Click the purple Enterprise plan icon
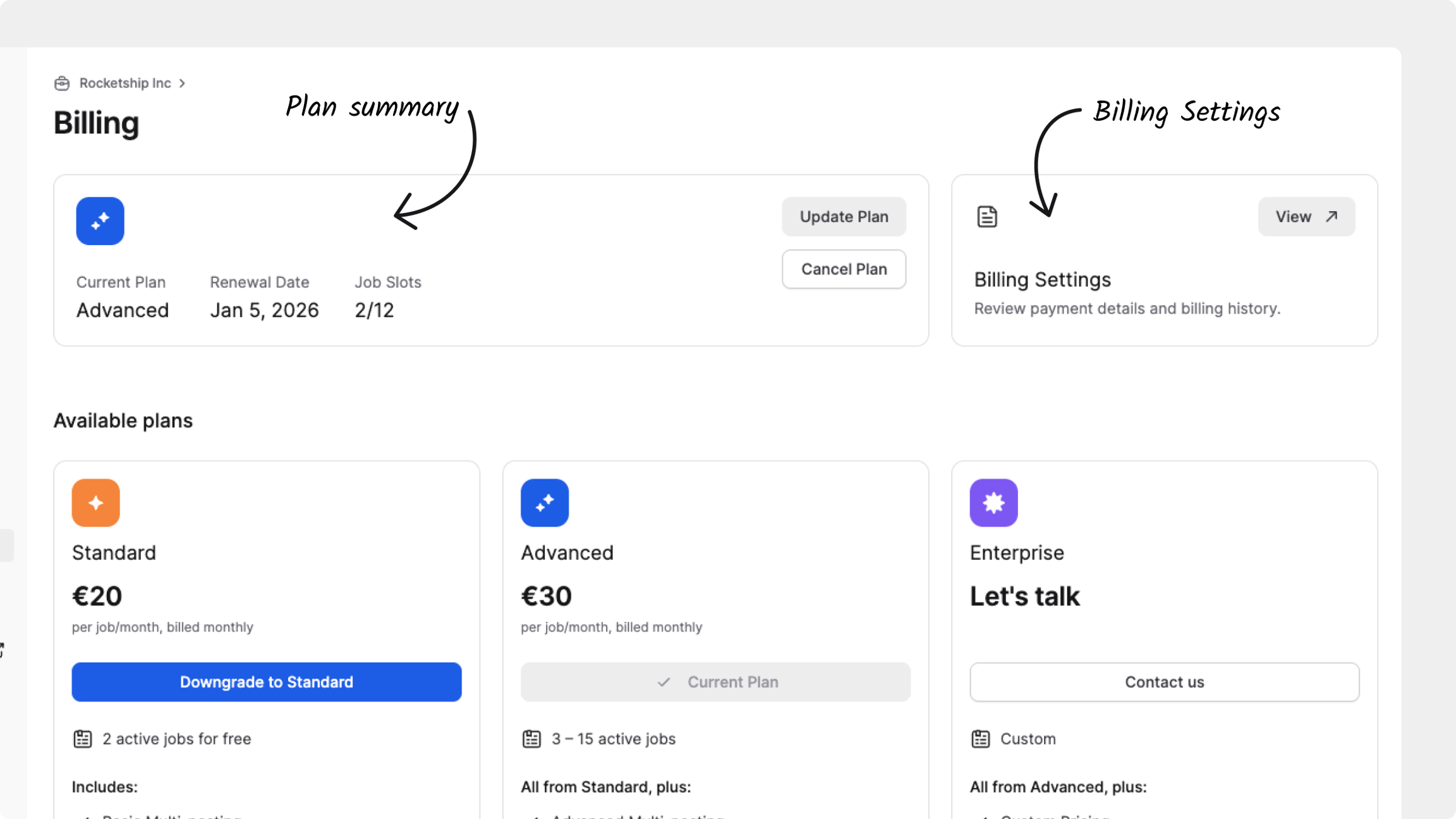The width and height of the screenshot is (1456, 819). [993, 503]
